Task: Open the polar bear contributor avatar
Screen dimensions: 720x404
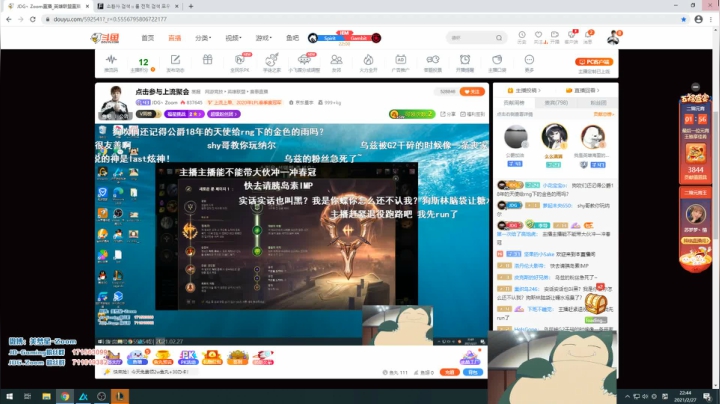Action: 592,137
